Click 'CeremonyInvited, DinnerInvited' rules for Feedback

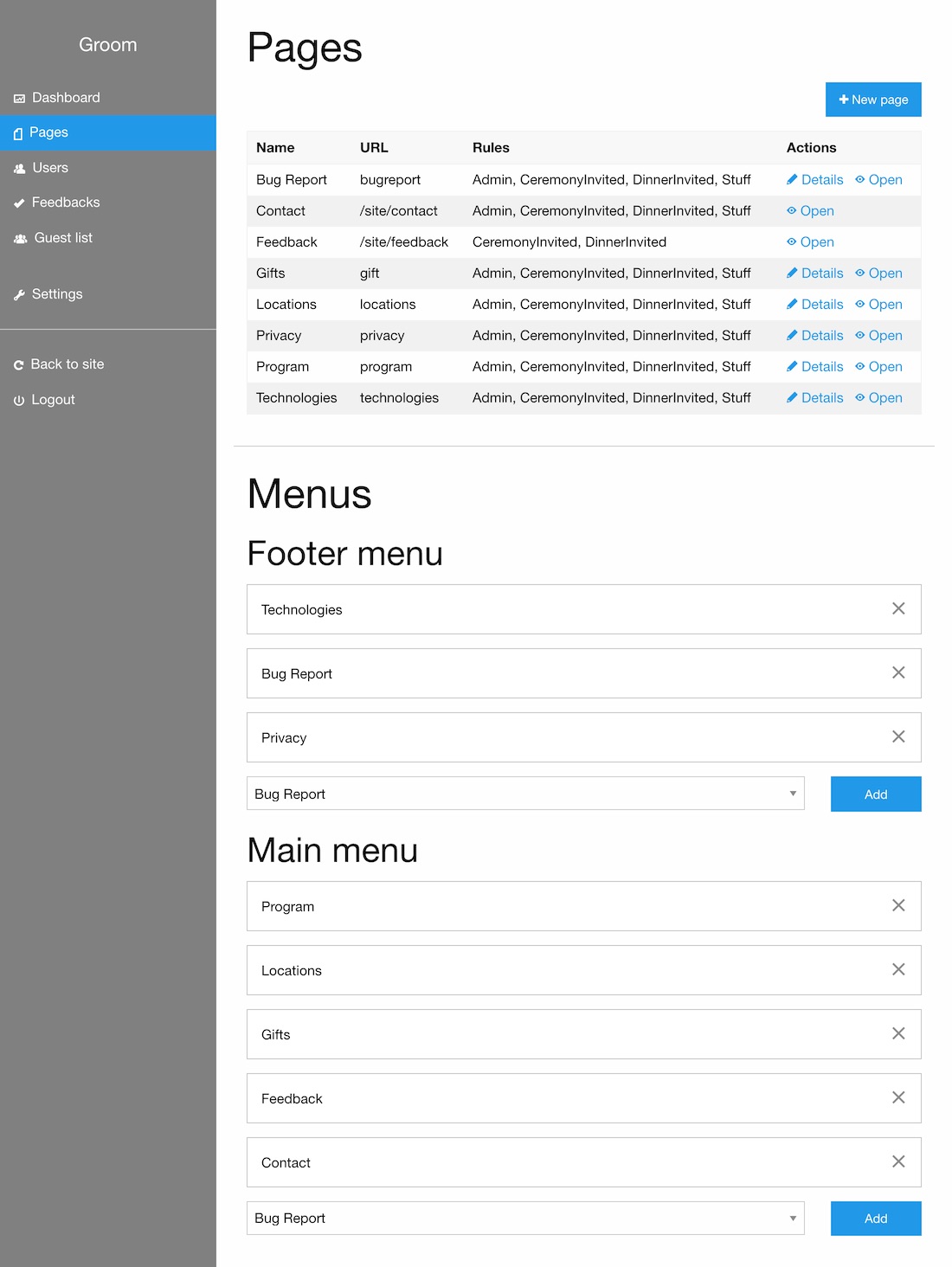[569, 242]
